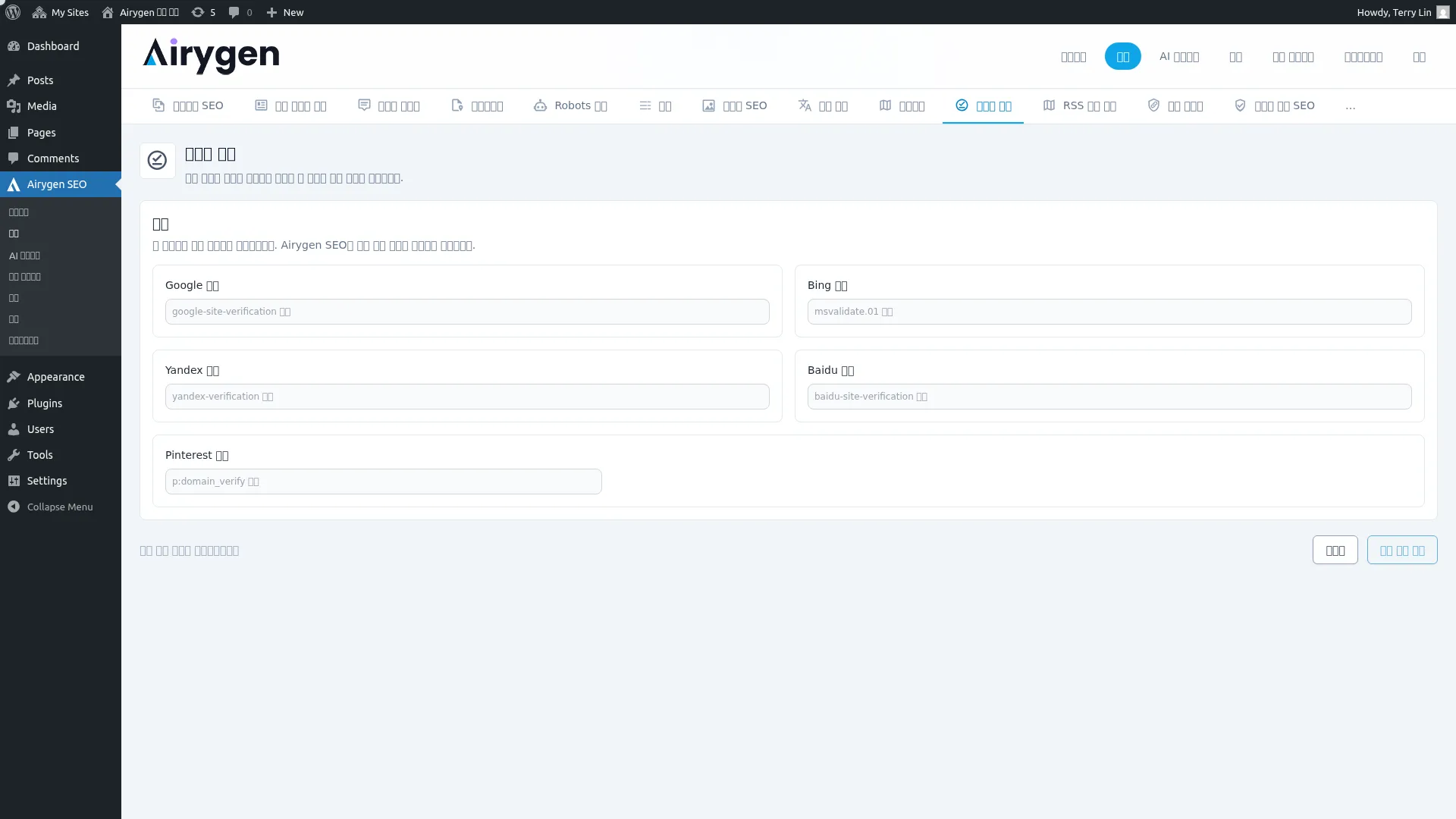Focus the Yandex verification field
This screenshot has height=819, width=1456.
click(x=467, y=397)
